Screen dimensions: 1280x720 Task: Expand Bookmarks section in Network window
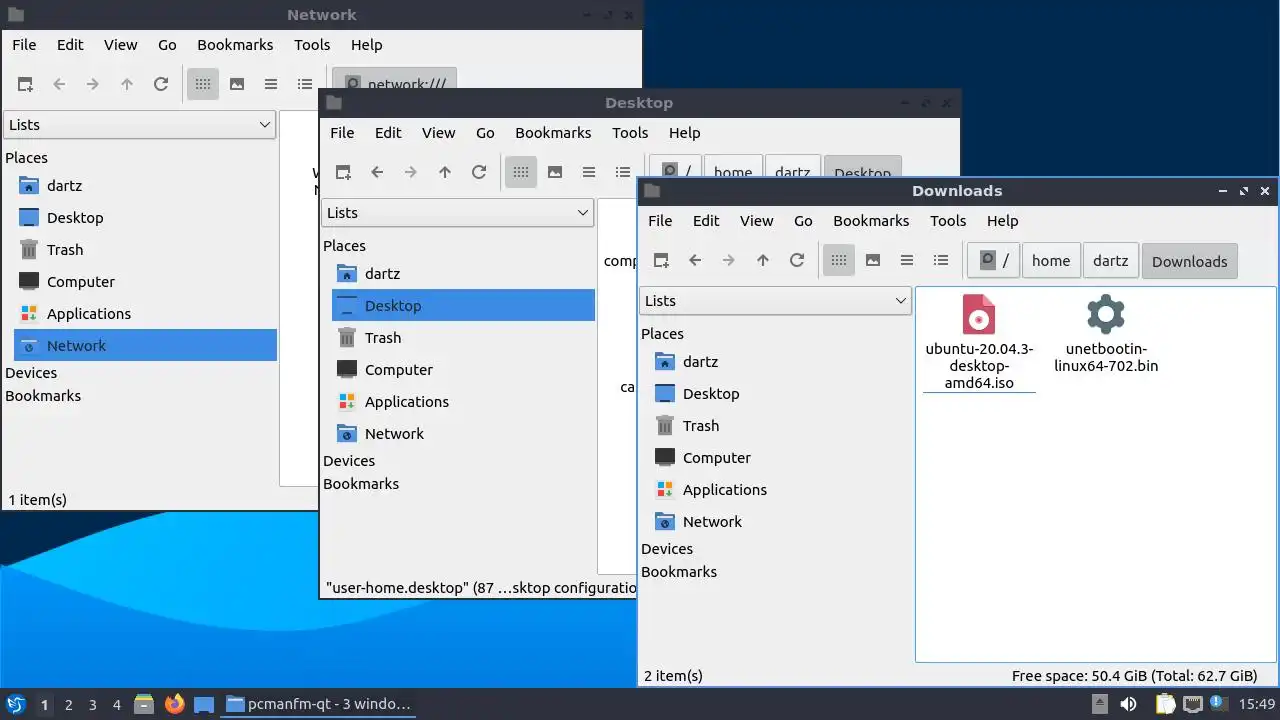point(43,396)
